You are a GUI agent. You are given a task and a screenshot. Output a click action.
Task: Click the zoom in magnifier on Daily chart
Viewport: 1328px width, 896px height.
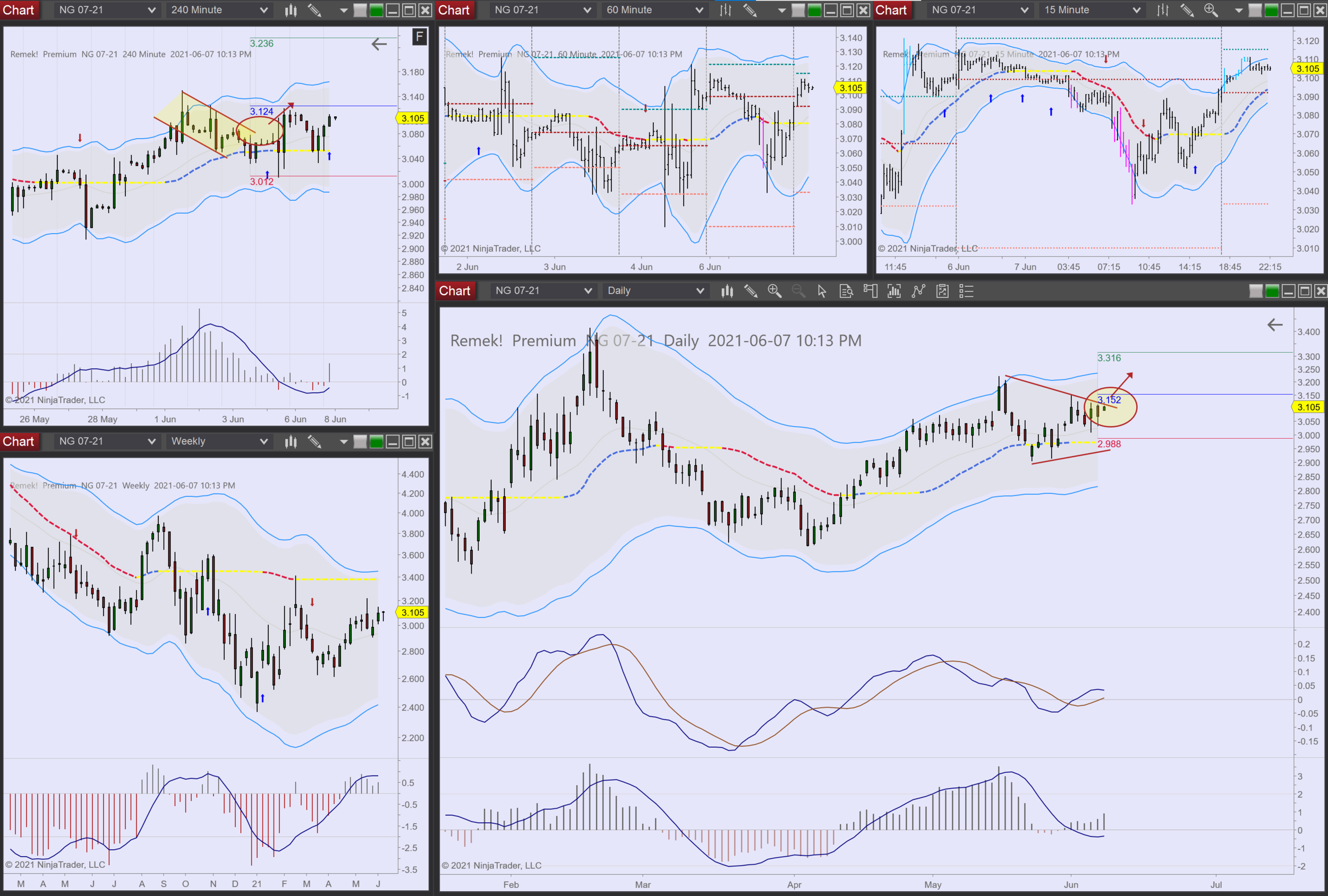point(774,291)
